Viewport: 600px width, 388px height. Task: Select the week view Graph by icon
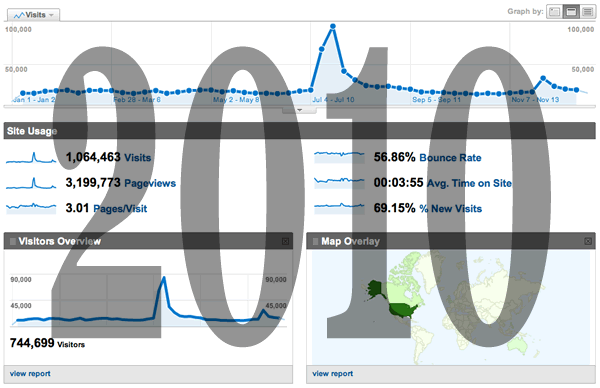571,12
